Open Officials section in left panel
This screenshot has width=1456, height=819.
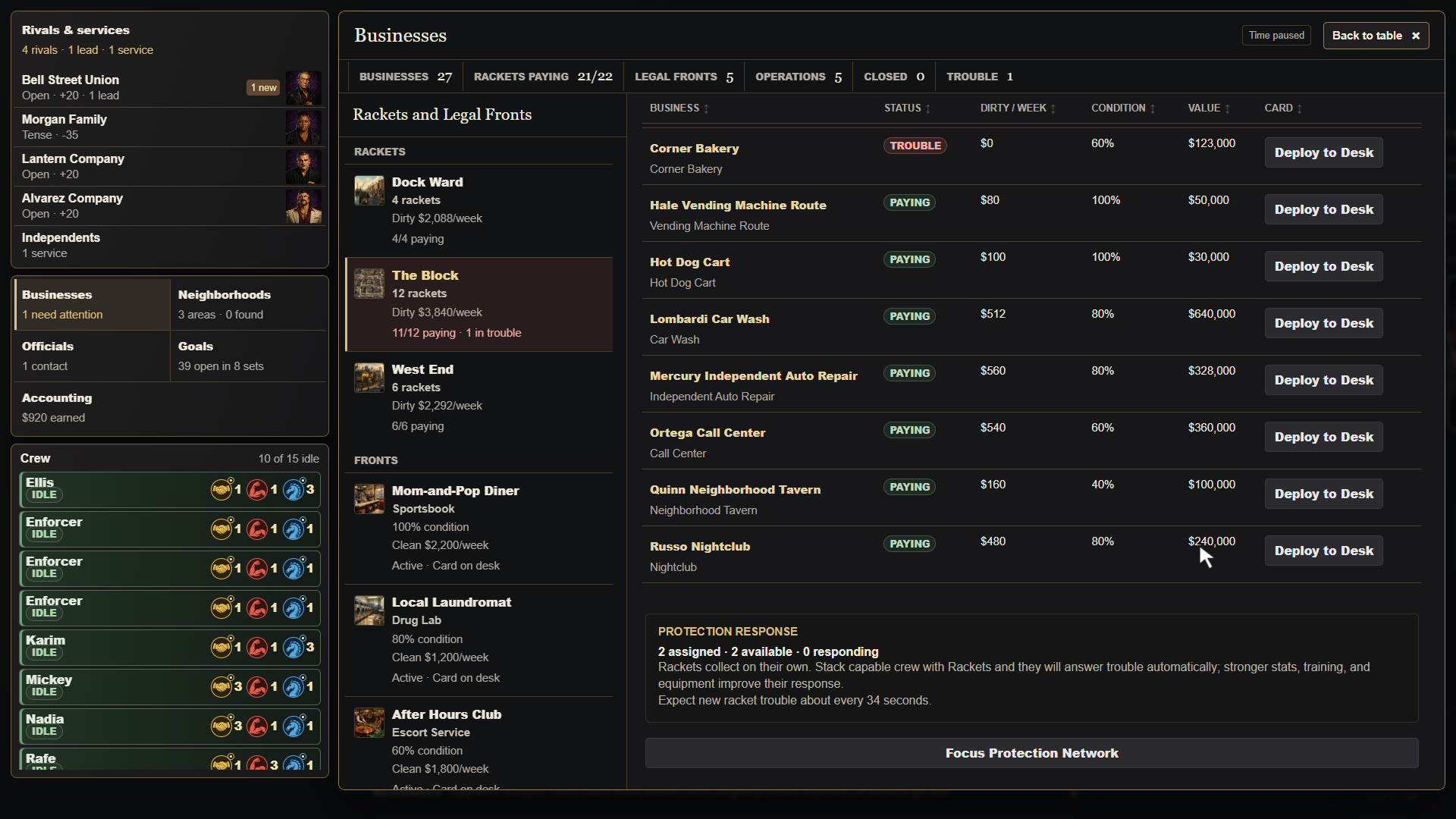92,356
